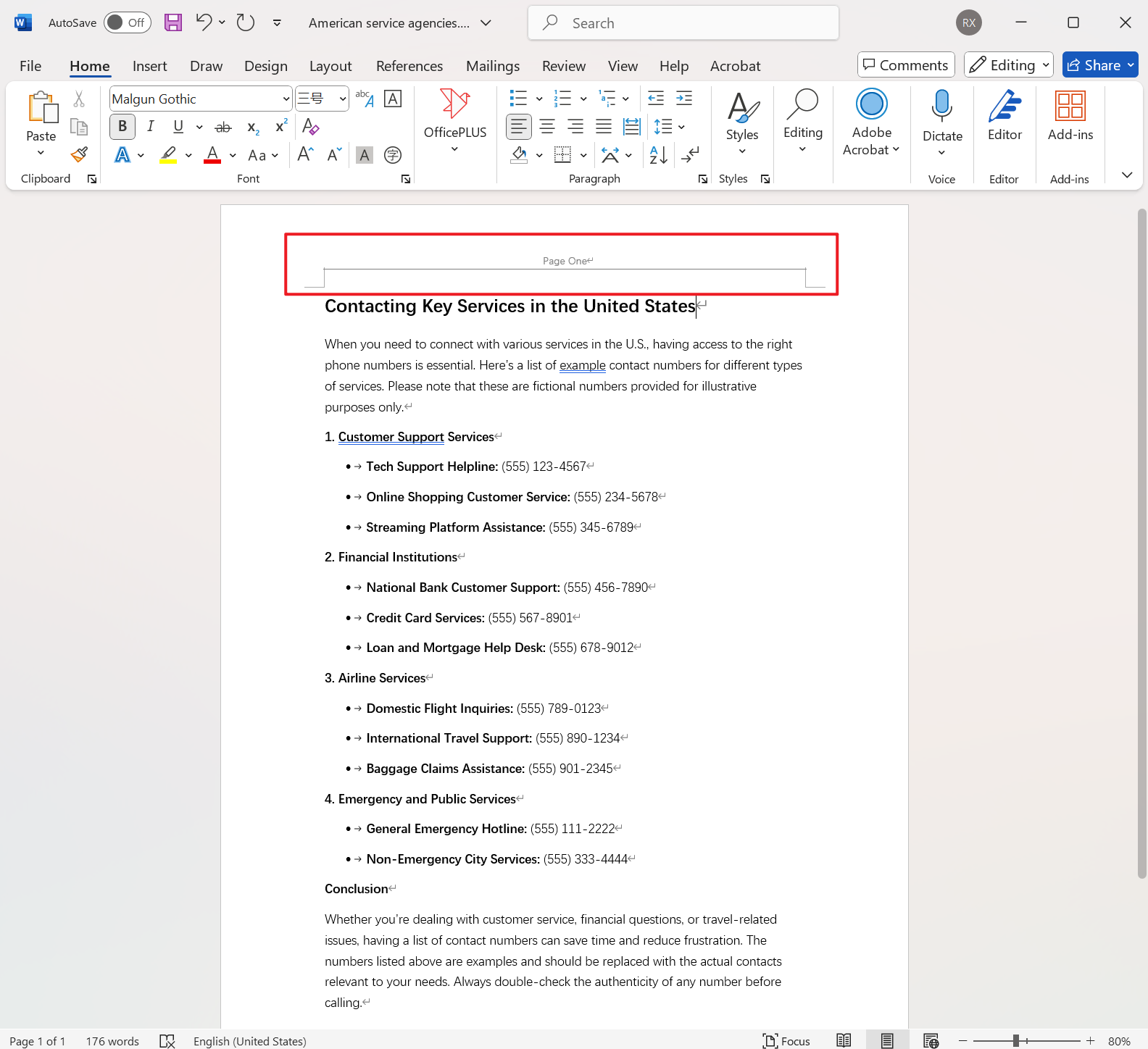Open the File menu

(30, 66)
